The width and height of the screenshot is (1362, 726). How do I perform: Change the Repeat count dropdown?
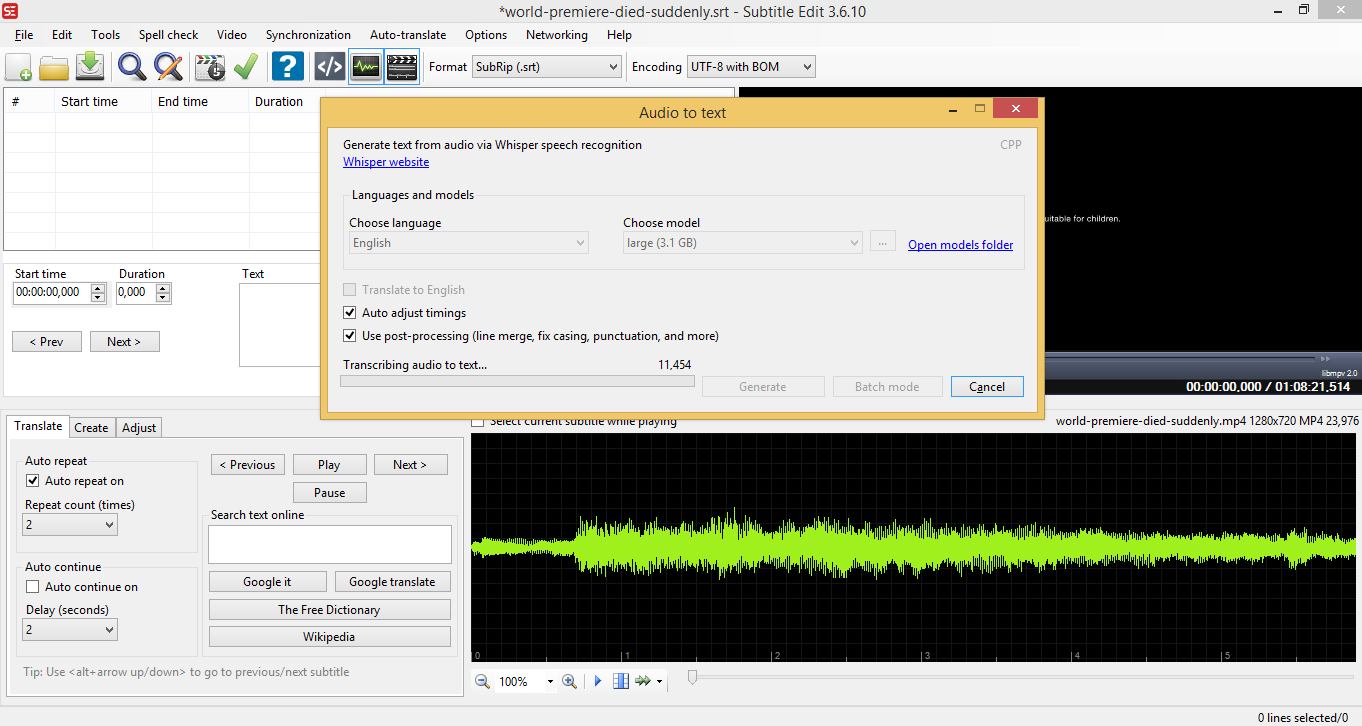(x=69, y=524)
